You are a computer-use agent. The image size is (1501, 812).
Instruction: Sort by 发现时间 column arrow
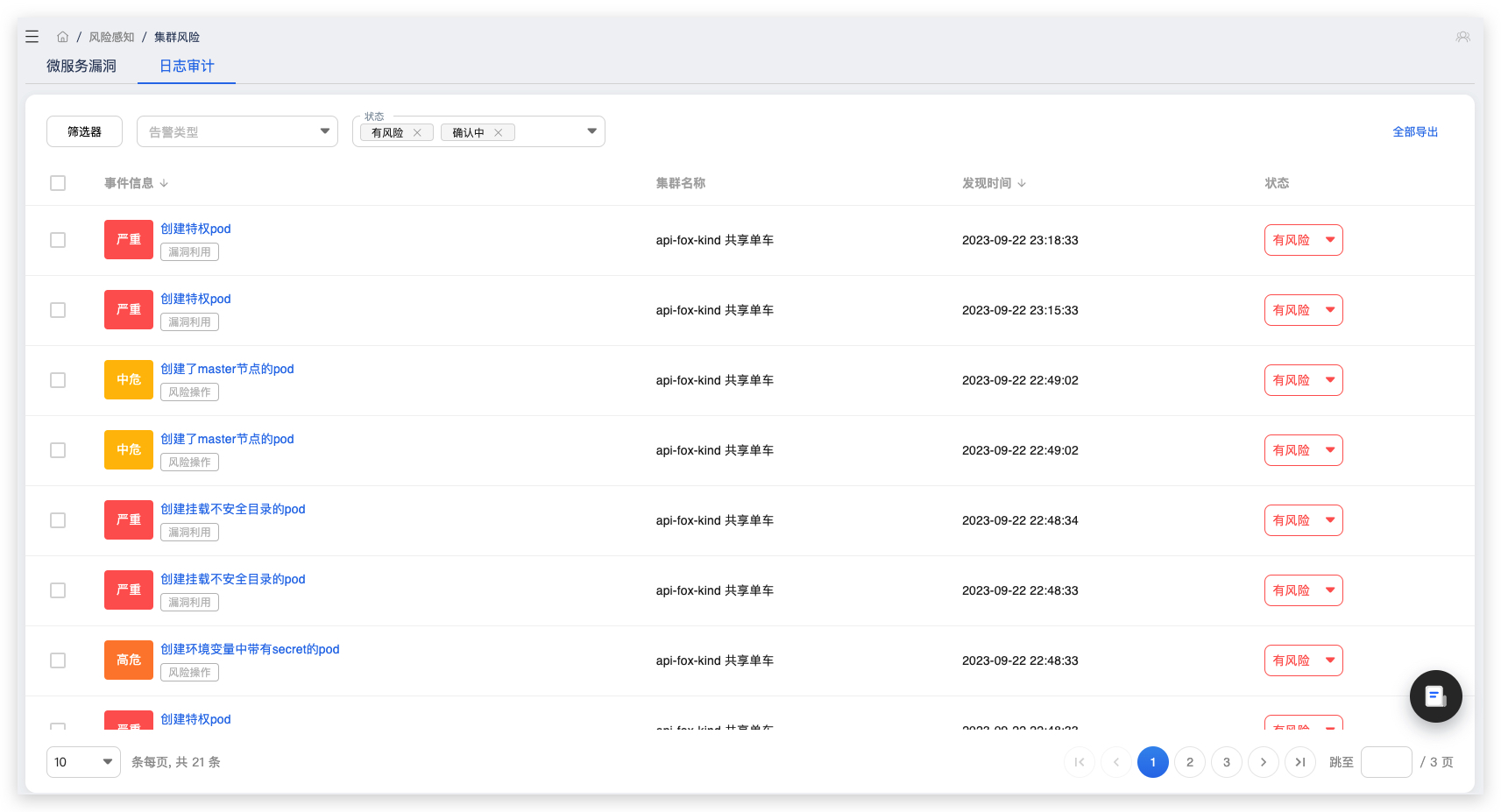click(1022, 183)
